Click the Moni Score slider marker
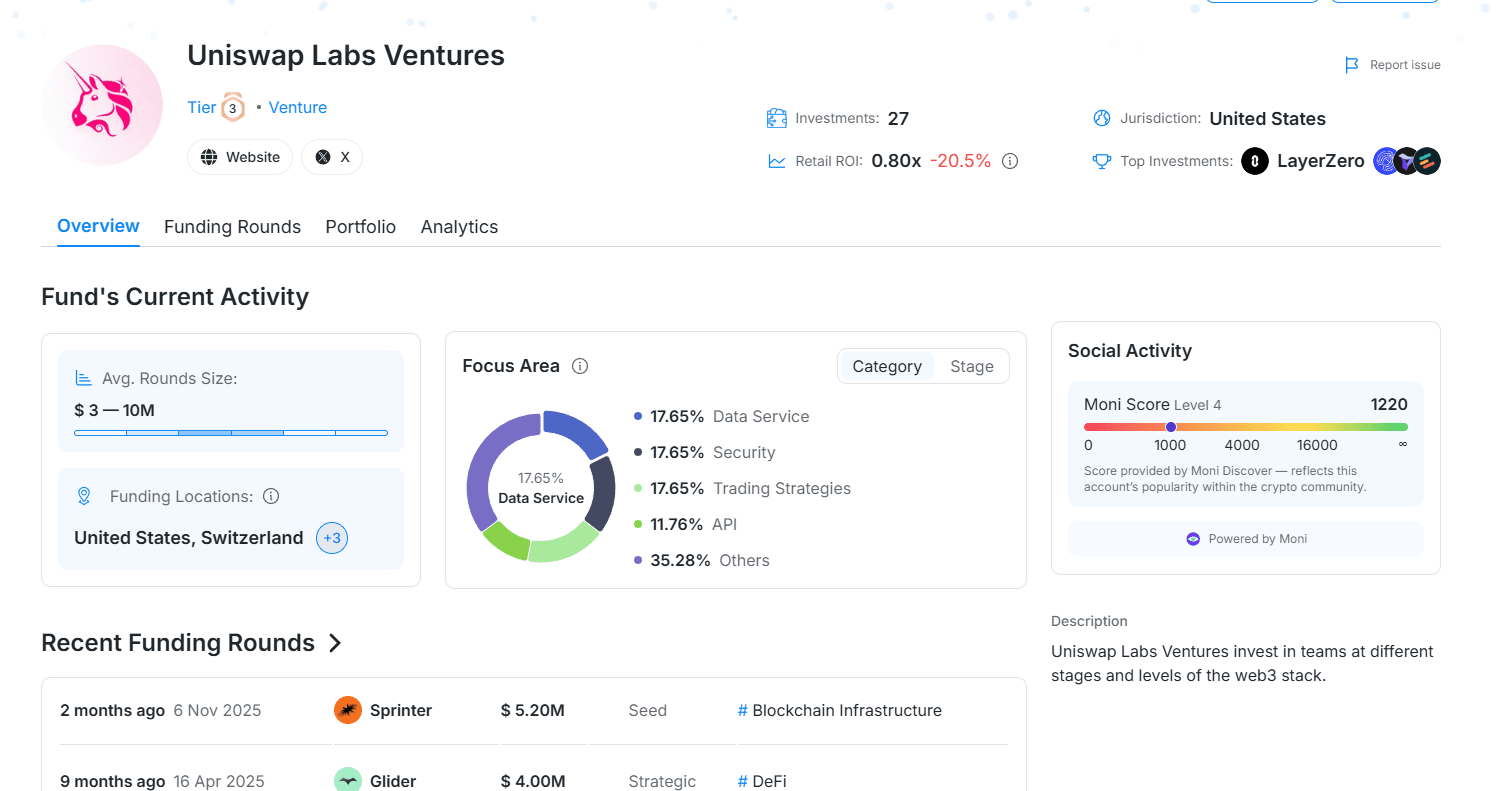This screenshot has width=1502, height=791. (1171, 427)
